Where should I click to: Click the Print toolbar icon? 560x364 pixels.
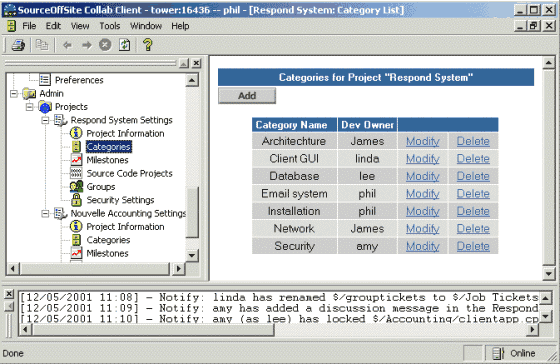pos(18,45)
